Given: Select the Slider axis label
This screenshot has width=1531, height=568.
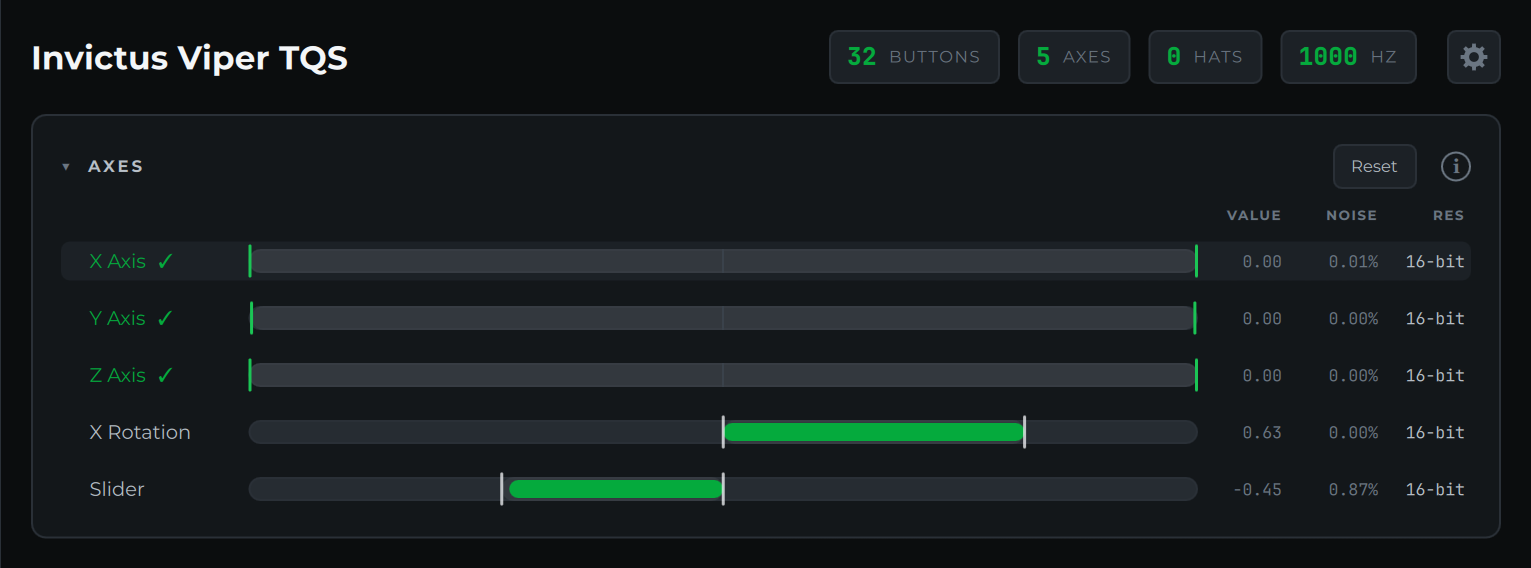Looking at the screenshot, I should click(x=117, y=489).
